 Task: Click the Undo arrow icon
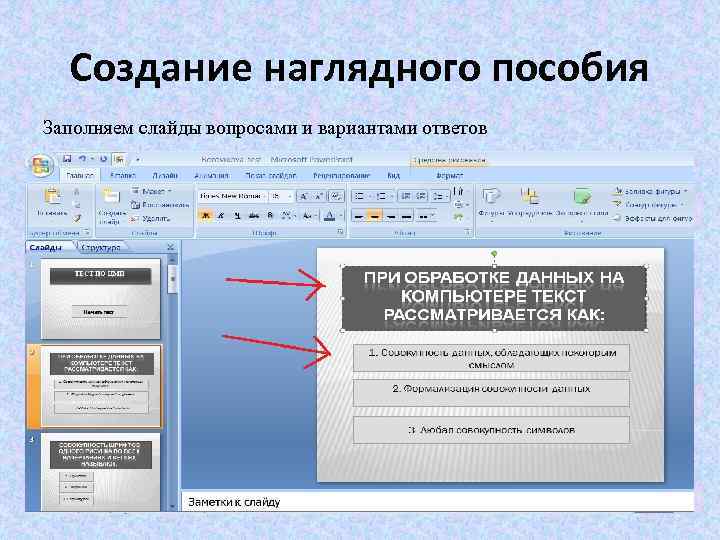83,159
